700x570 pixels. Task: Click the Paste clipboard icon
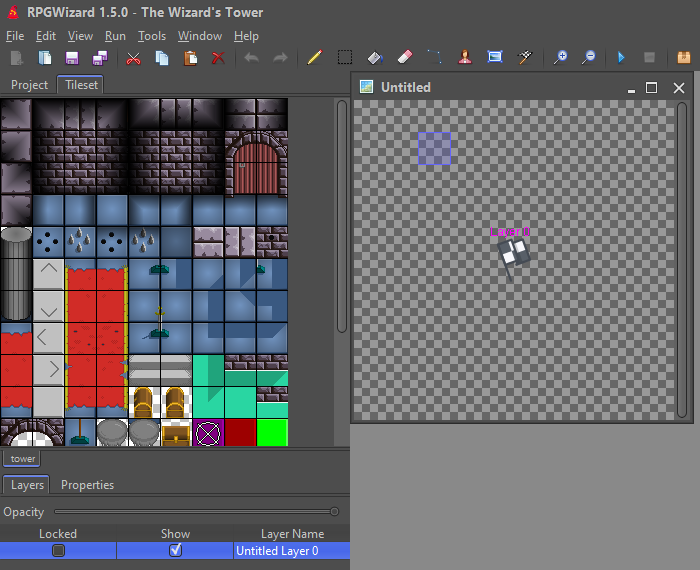[190, 58]
